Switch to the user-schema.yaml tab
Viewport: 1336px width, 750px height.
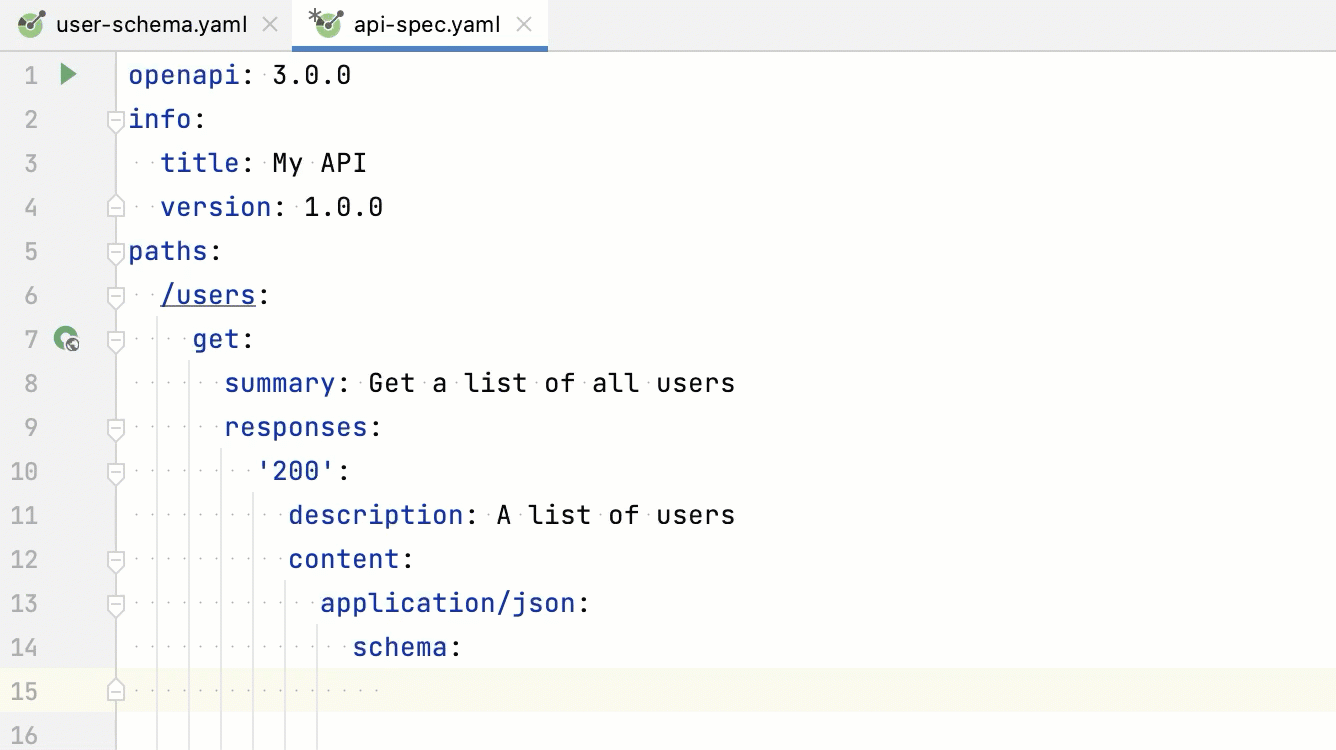[150, 24]
